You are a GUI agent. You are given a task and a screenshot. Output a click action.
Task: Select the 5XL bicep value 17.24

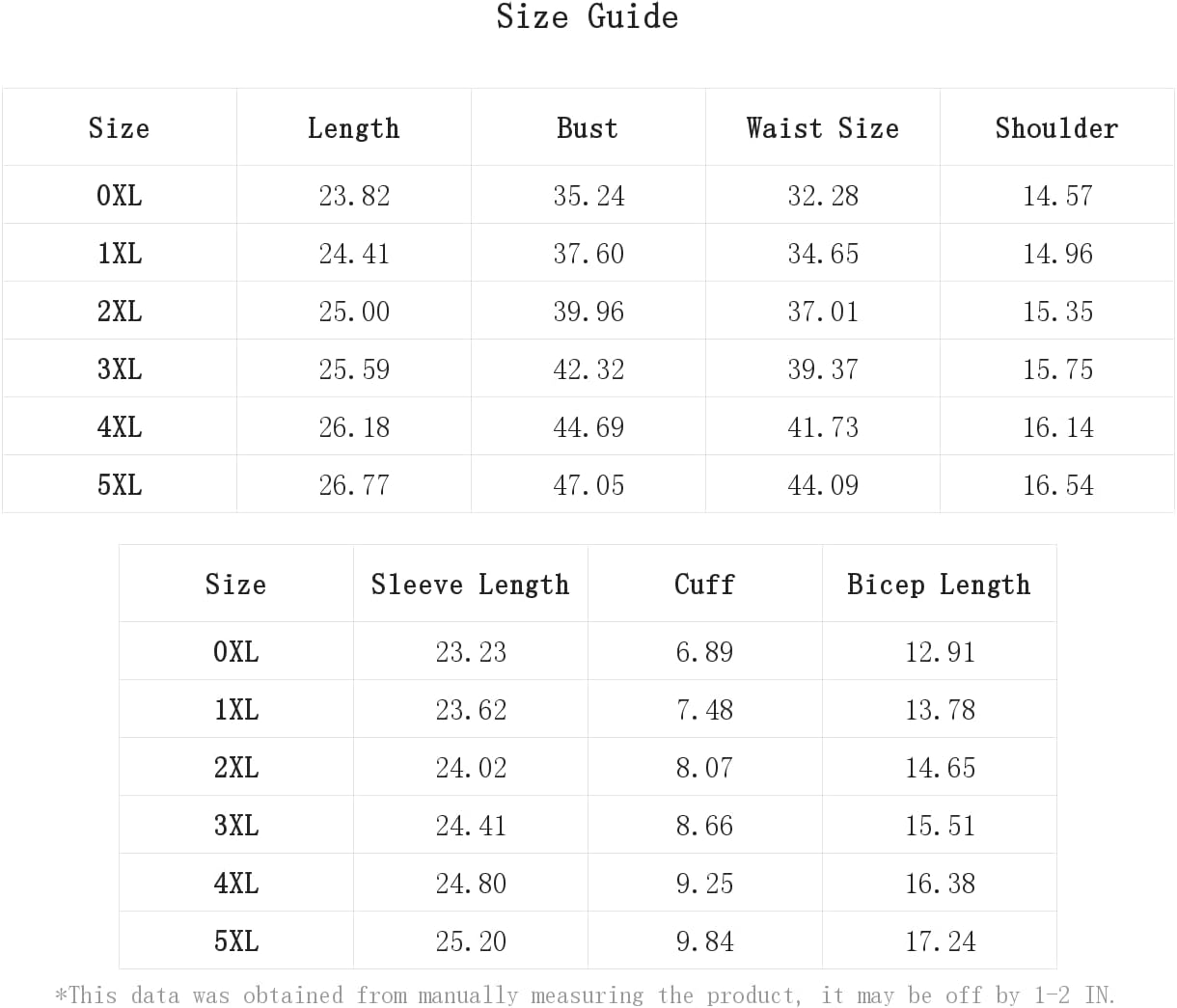[941, 941]
